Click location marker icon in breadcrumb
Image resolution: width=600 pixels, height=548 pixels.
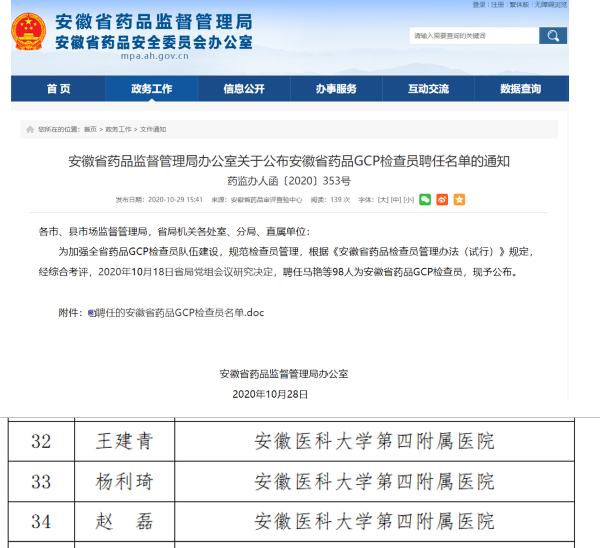coord(30,129)
